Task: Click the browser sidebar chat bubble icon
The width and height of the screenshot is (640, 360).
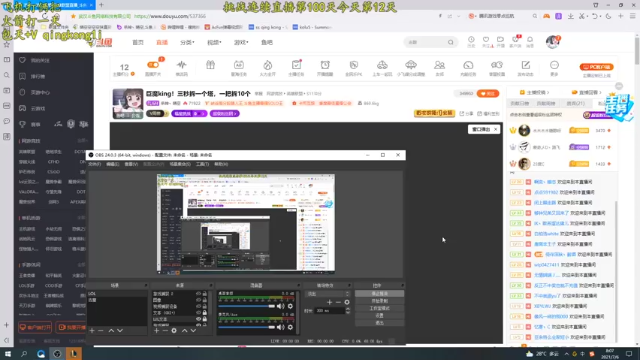Action: coord(7,121)
